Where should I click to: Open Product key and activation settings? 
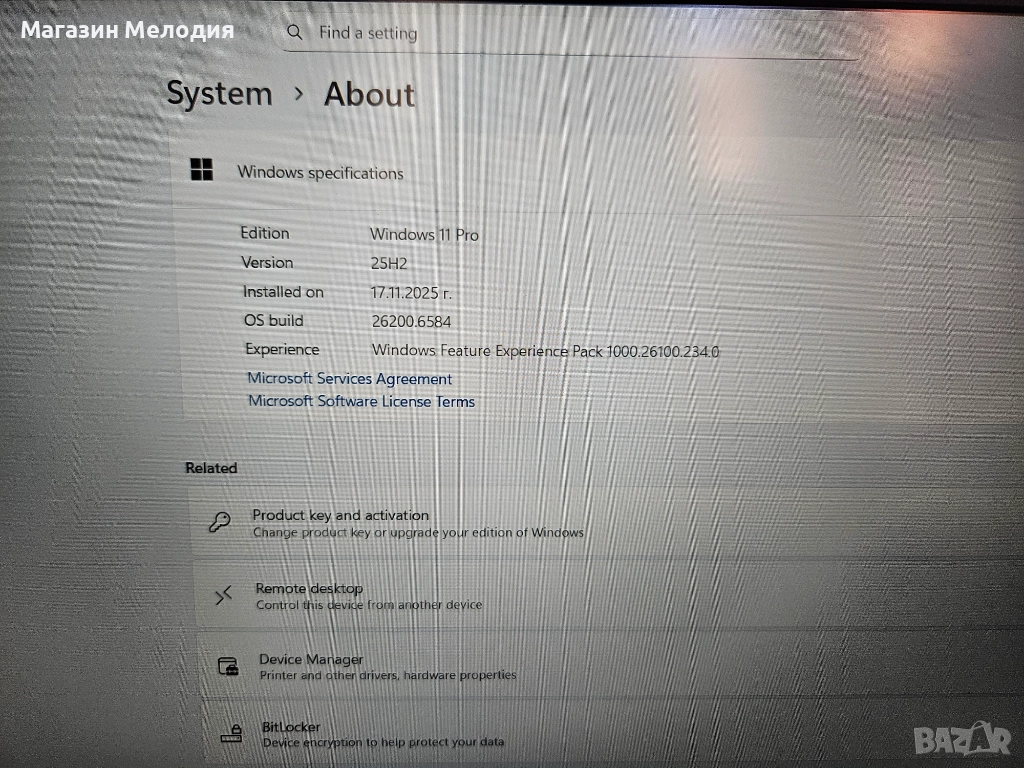[x=340, y=516]
